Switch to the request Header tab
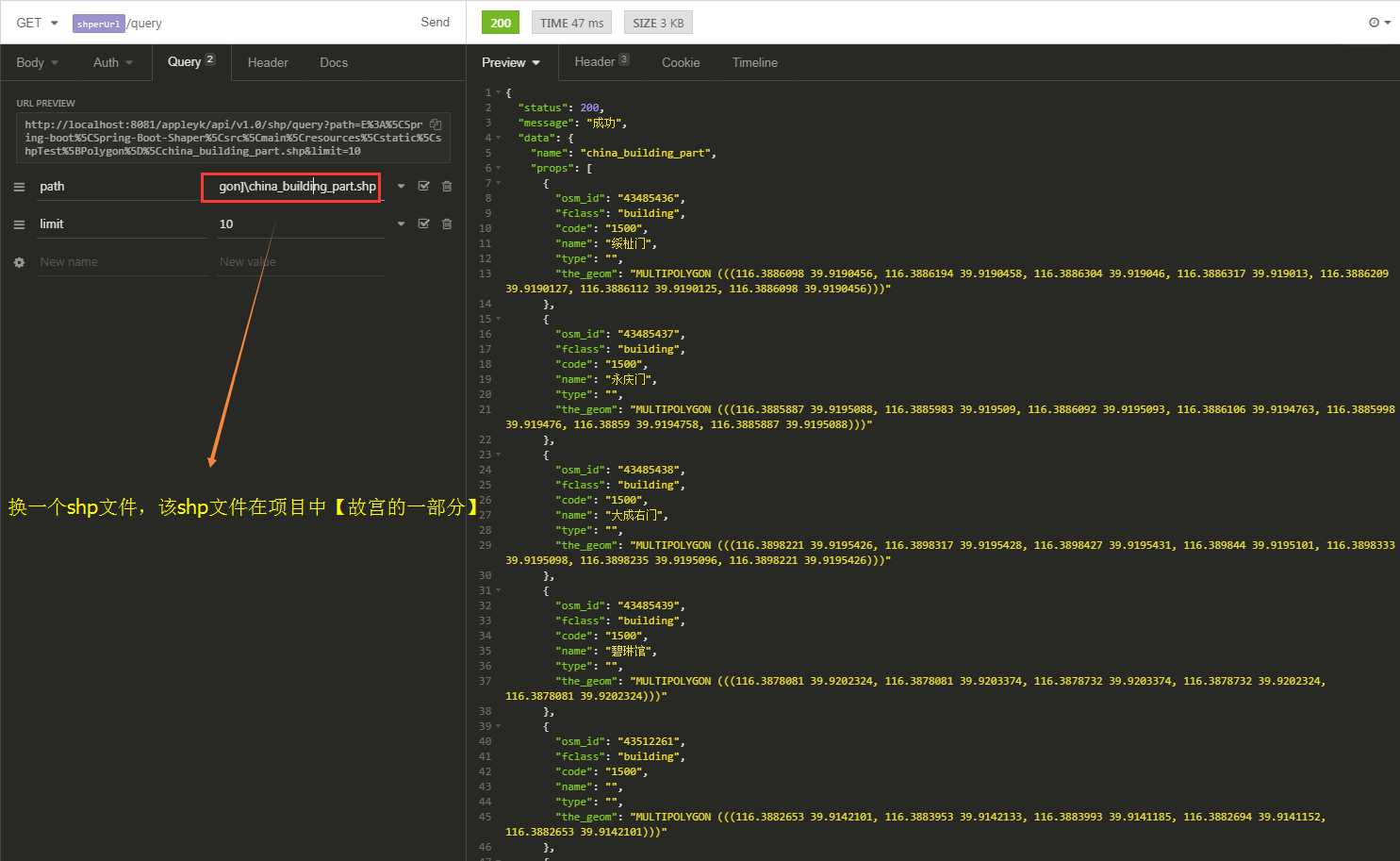The width and height of the screenshot is (1400, 861). click(268, 62)
